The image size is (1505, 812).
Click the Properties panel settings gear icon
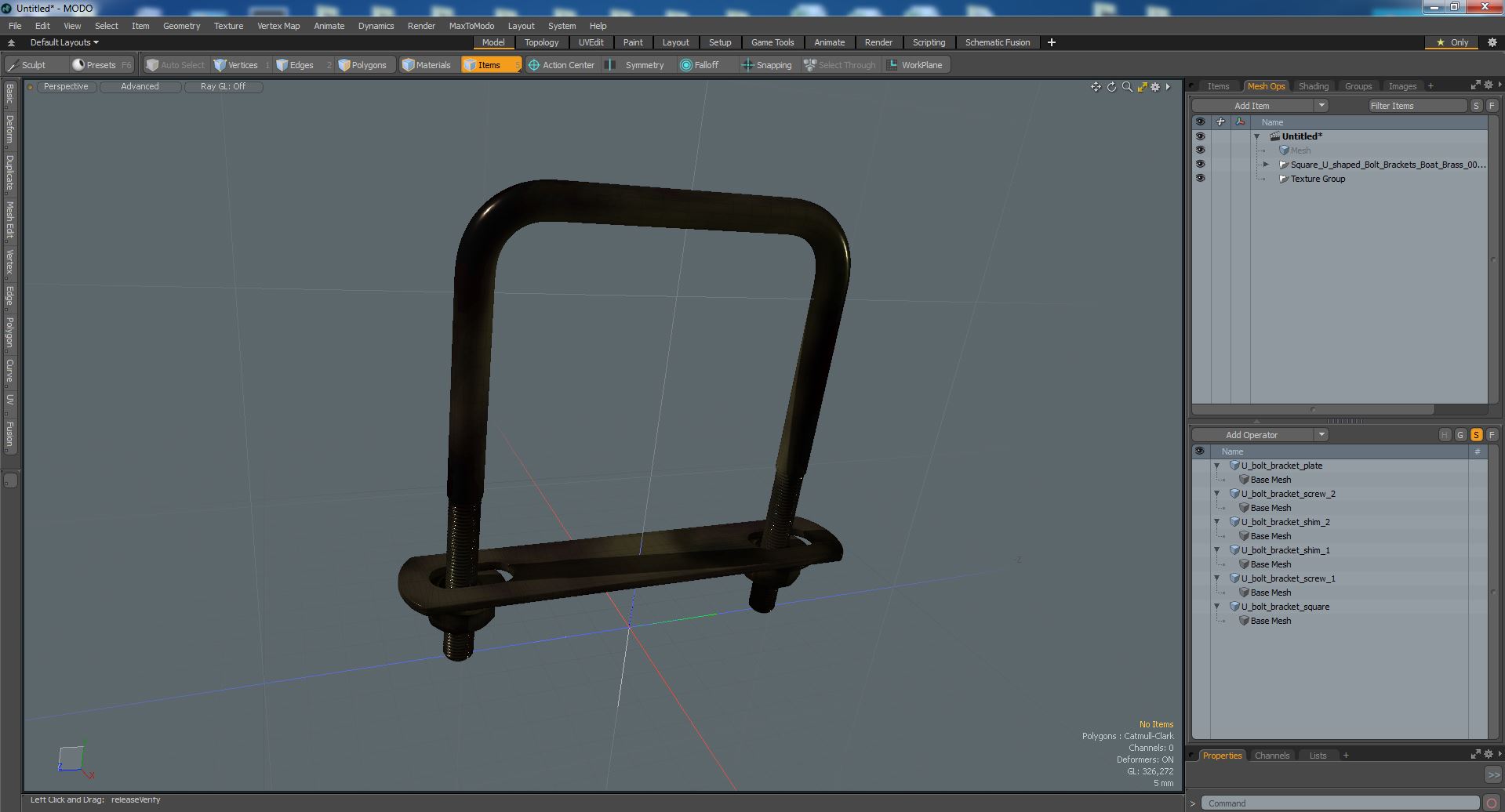[1488, 755]
